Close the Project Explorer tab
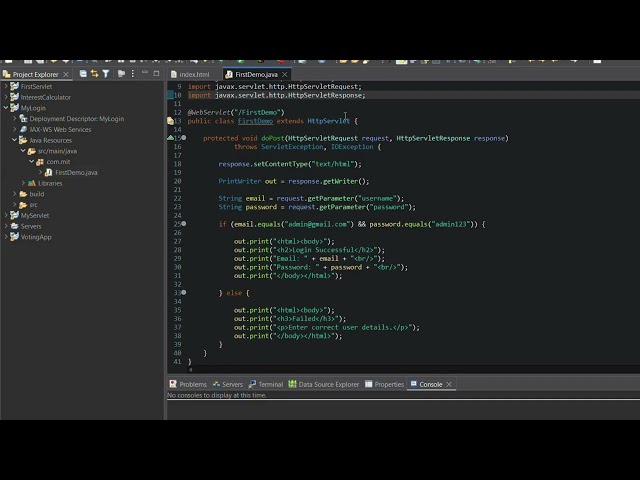Image resolution: width=640 pixels, height=480 pixels. tap(66, 74)
